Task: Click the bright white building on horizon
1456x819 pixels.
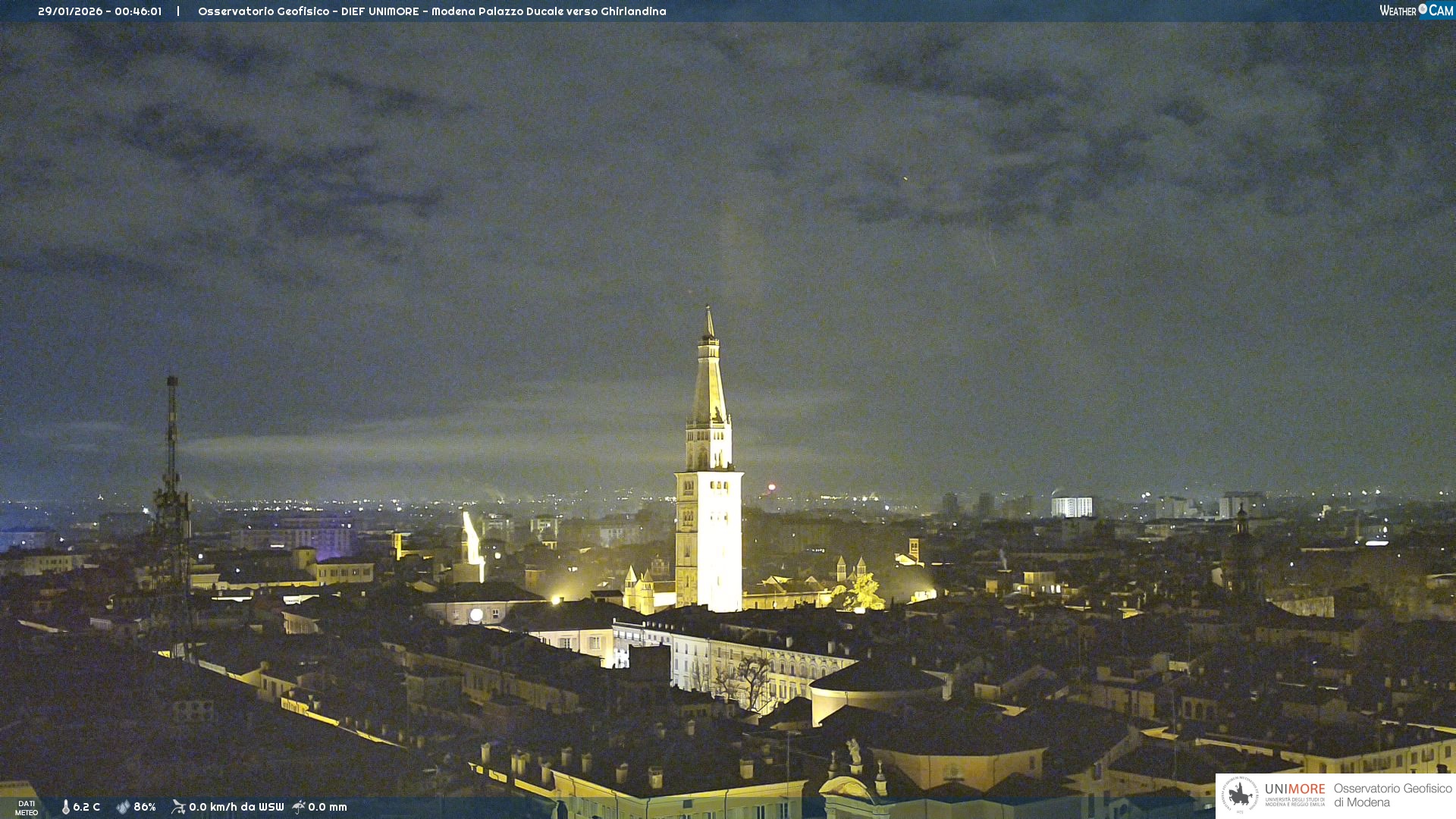Action: [1072, 507]
